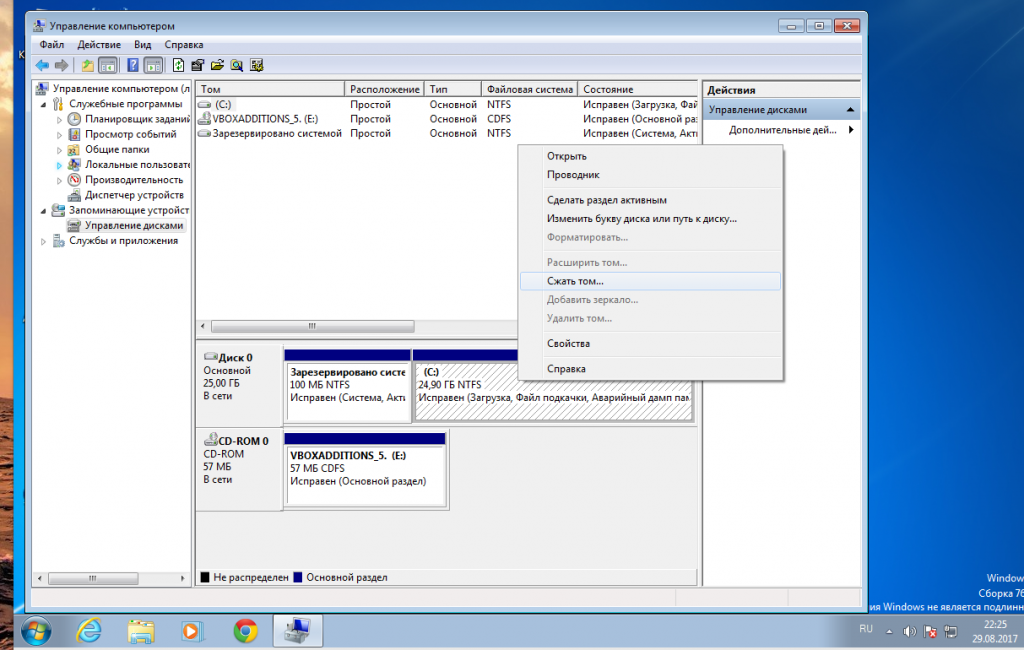Click the volume speaker icon in tray
The height and width of the screenshot is (650, 1024).
pyautogui.click(x=909, y=631)
